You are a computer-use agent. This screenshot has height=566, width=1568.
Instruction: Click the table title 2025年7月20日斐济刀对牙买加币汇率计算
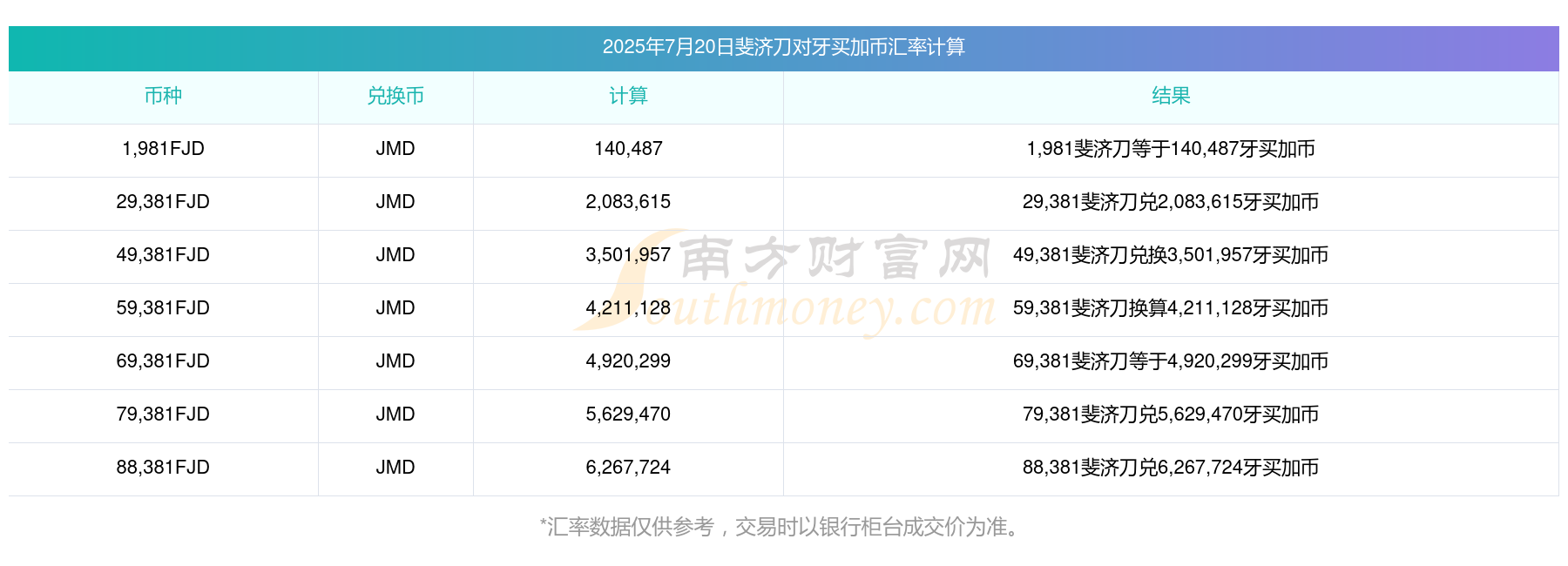tap(783, 47)
